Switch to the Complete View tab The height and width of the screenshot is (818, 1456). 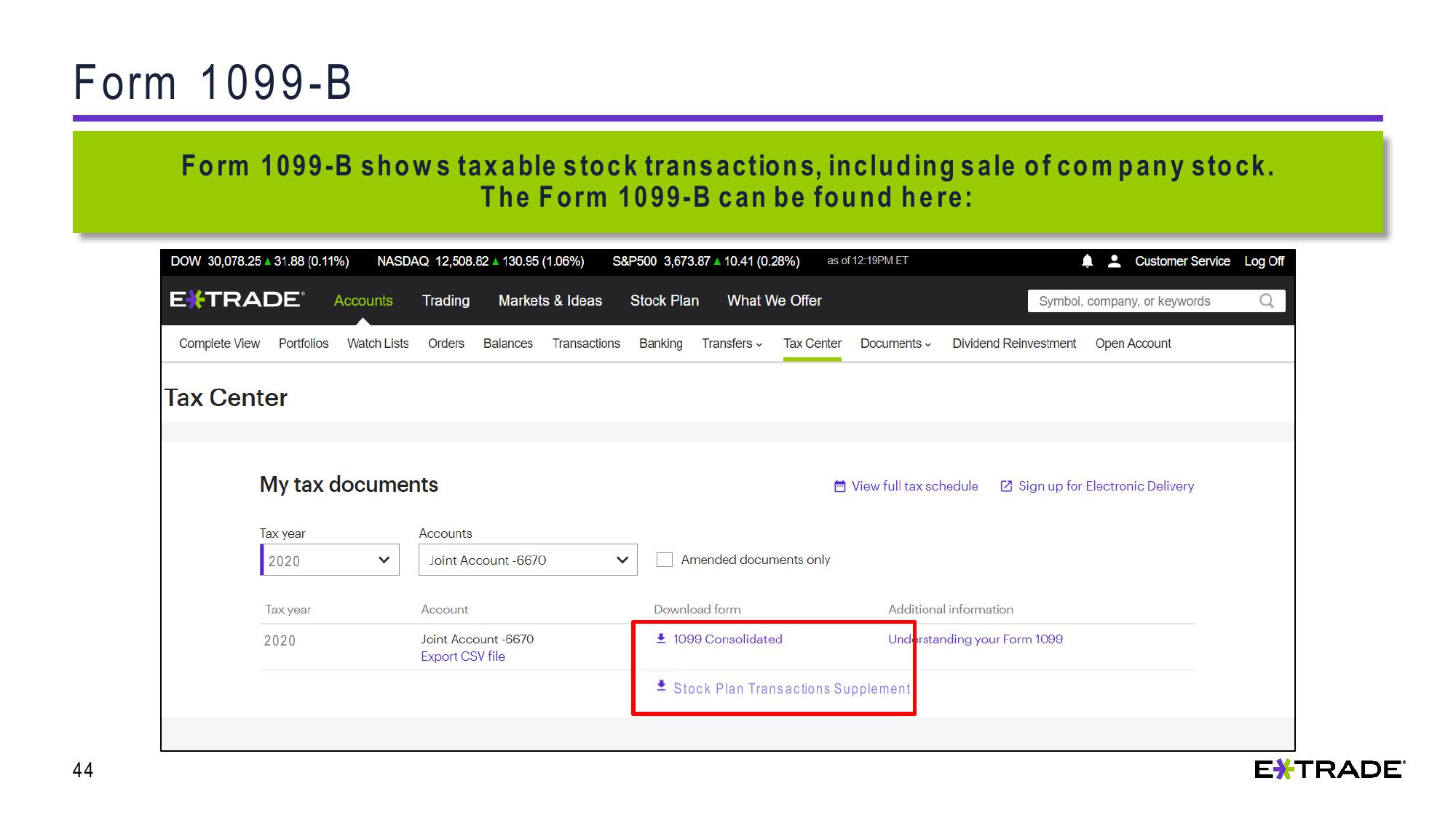[x=219, y=344]
